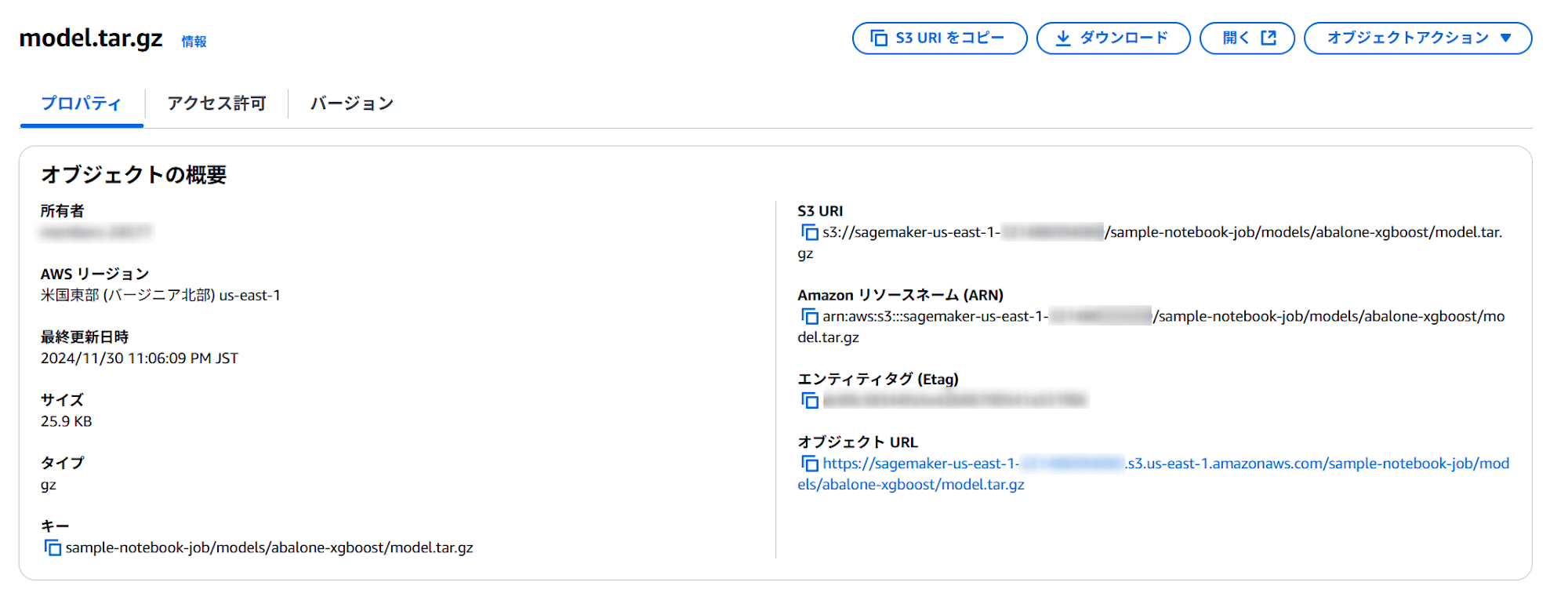Click the Amazon リソースネーム (ARN) label
The height and width of the screenshot is (593, 1568).
[901, 295]
